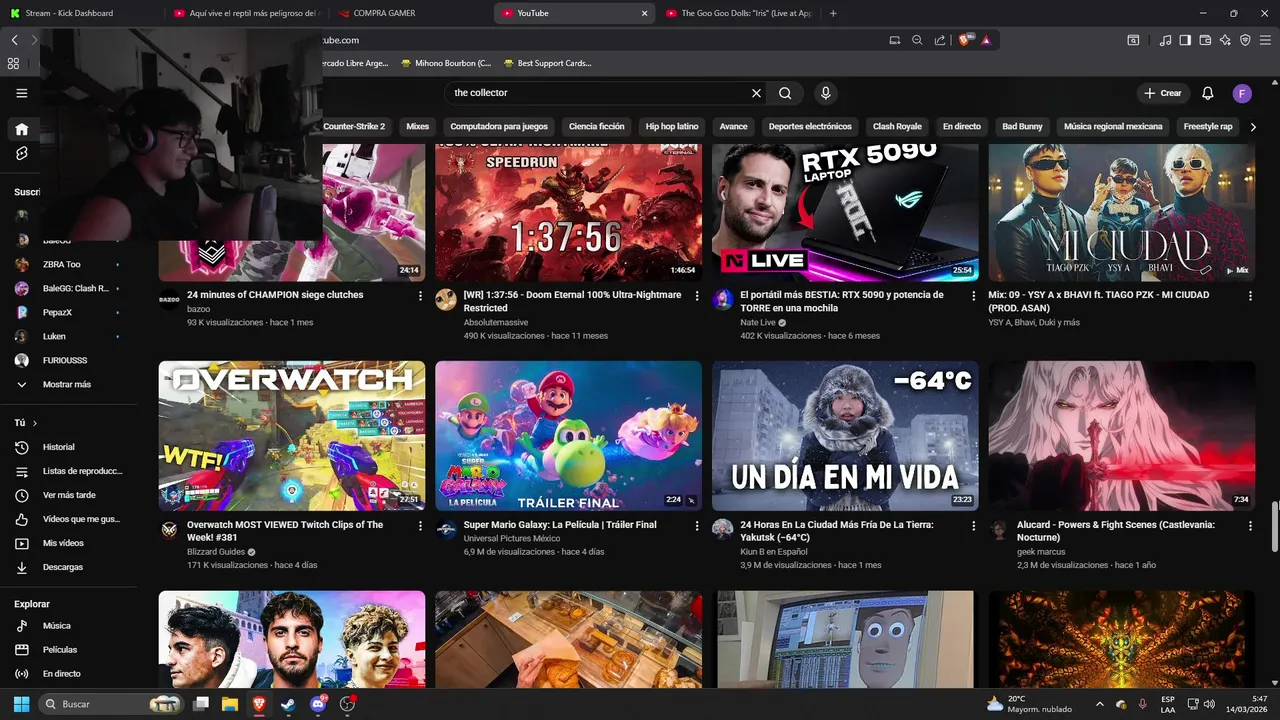Open the ESP LAA language switcher
The height and width of the screenshot is (720, 1280).
[1168, 704]
